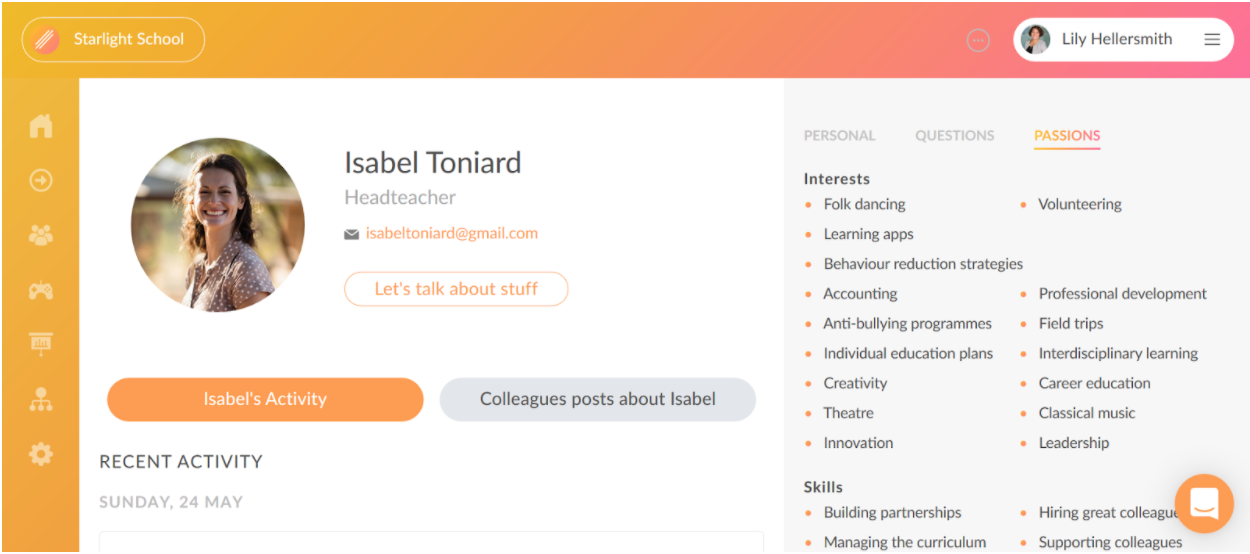The height and width of the screenshot is (554, 1250).
Task: Show Colleagues posts about Isabel
Action: 598,399
